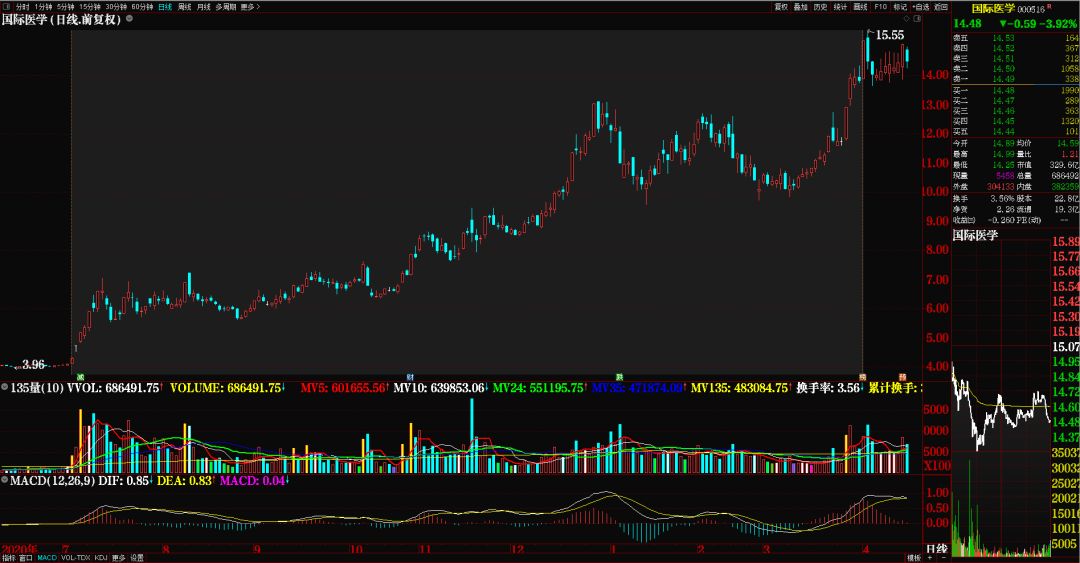Image resolution: width=1080 pixels, height=563 pixels.
Task: Toggle side panel icon above chart
Action: point(917,19)
